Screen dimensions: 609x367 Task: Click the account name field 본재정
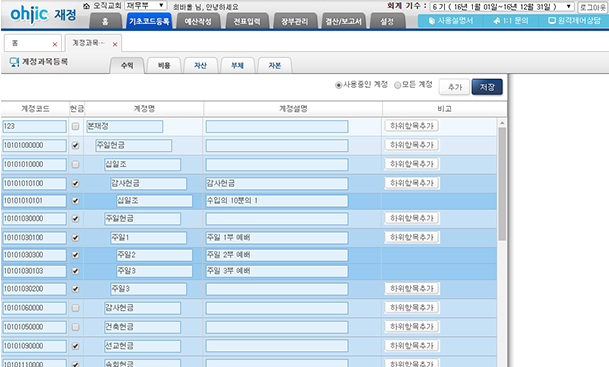[x=124, y=126]
